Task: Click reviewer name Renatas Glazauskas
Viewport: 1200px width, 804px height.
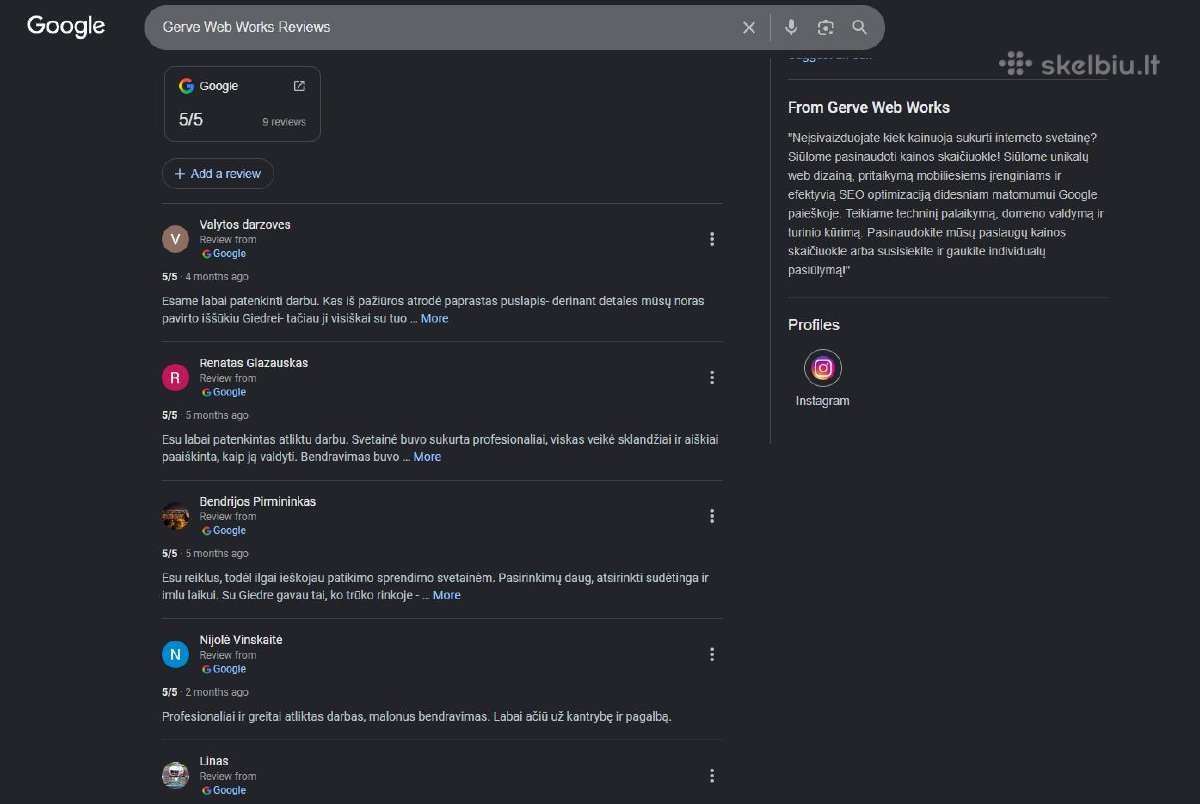Action: click(254, 363)
